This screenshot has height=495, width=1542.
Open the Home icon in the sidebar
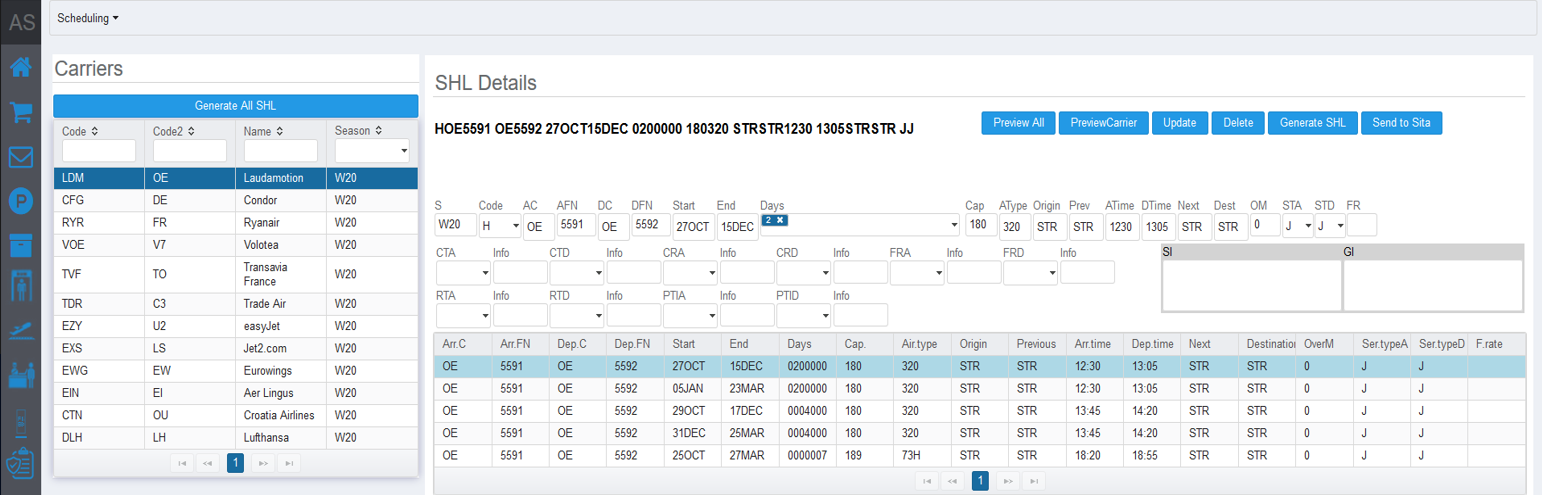(x=20, y=68)
